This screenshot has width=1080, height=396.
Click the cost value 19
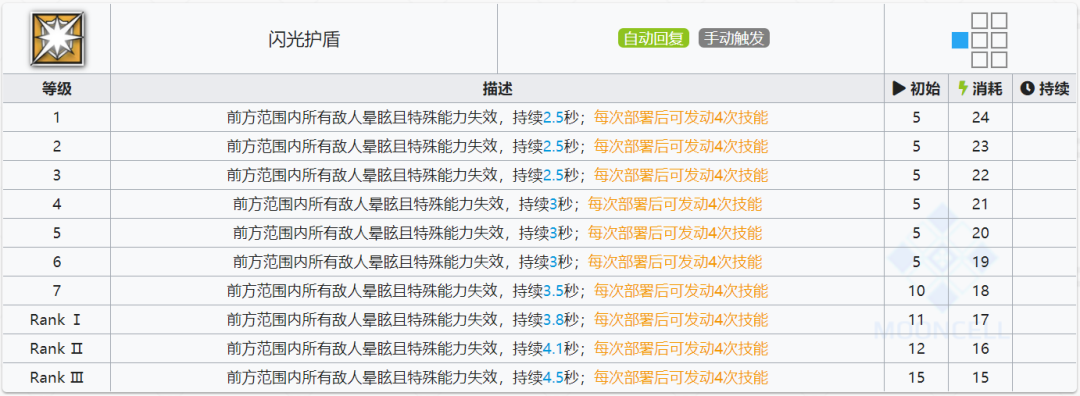(980, 262)
